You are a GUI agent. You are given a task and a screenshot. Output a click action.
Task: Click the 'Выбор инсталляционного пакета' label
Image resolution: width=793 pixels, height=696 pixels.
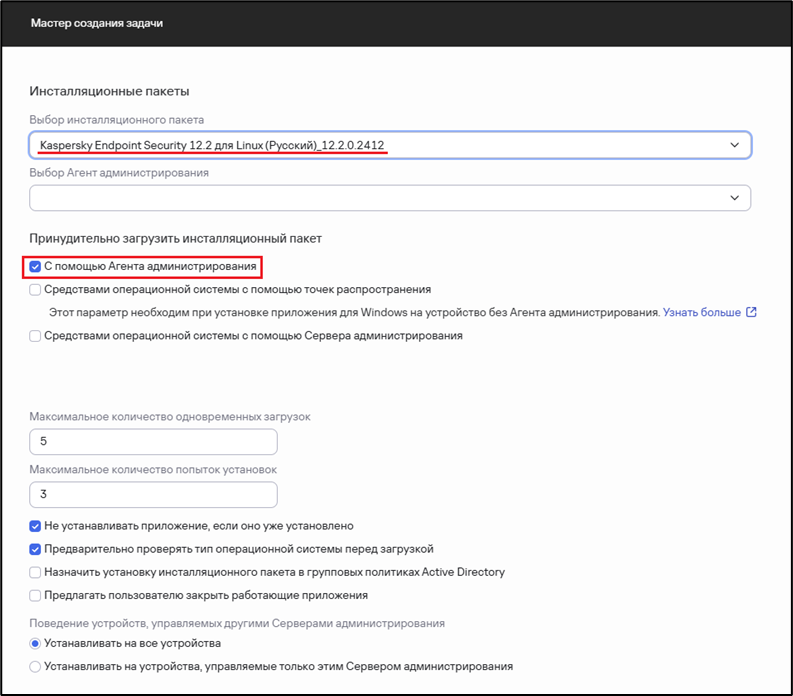[x=117, y=120]
